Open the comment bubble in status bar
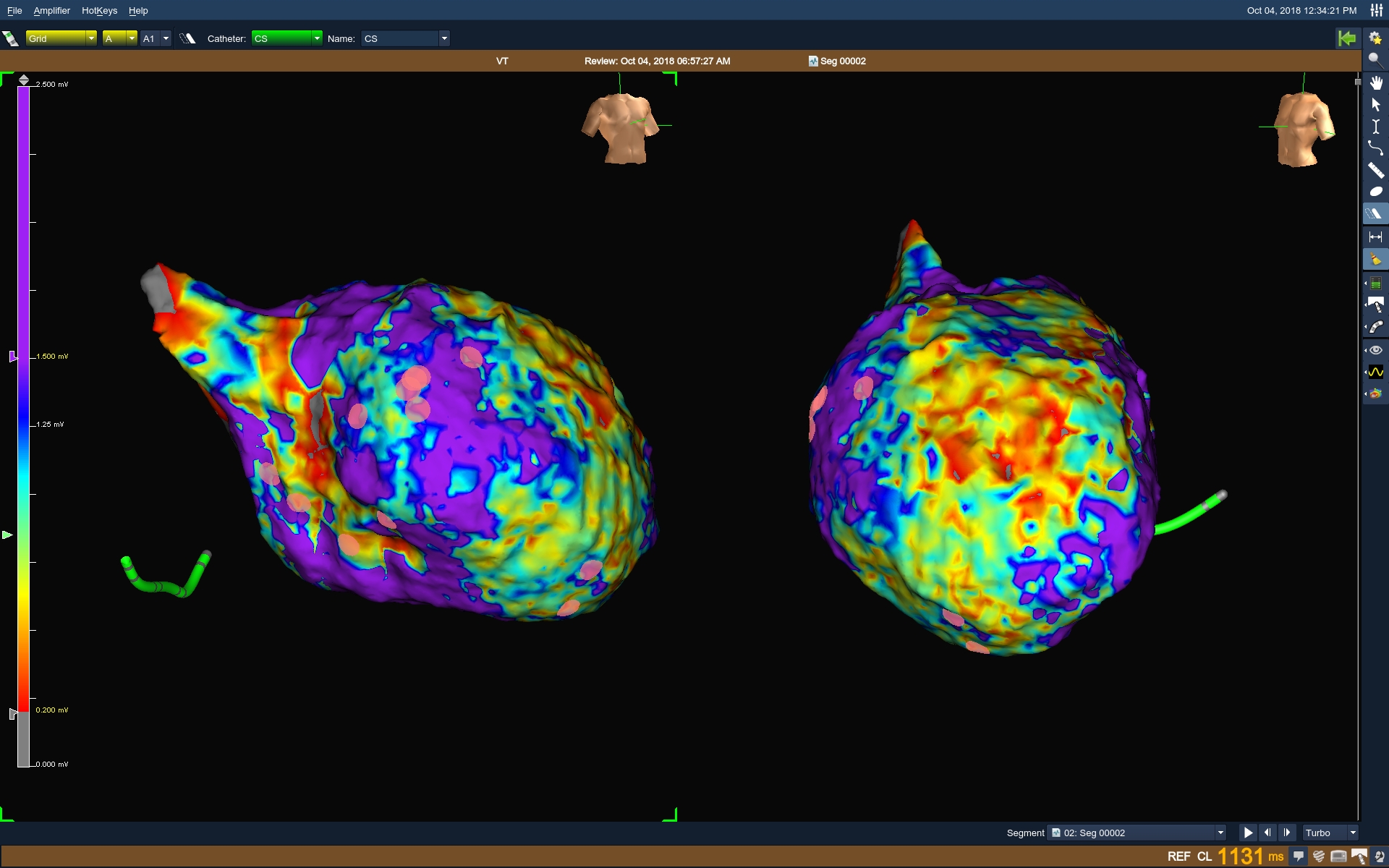This screenshot has height=868, width=1389. point(1299,856)
